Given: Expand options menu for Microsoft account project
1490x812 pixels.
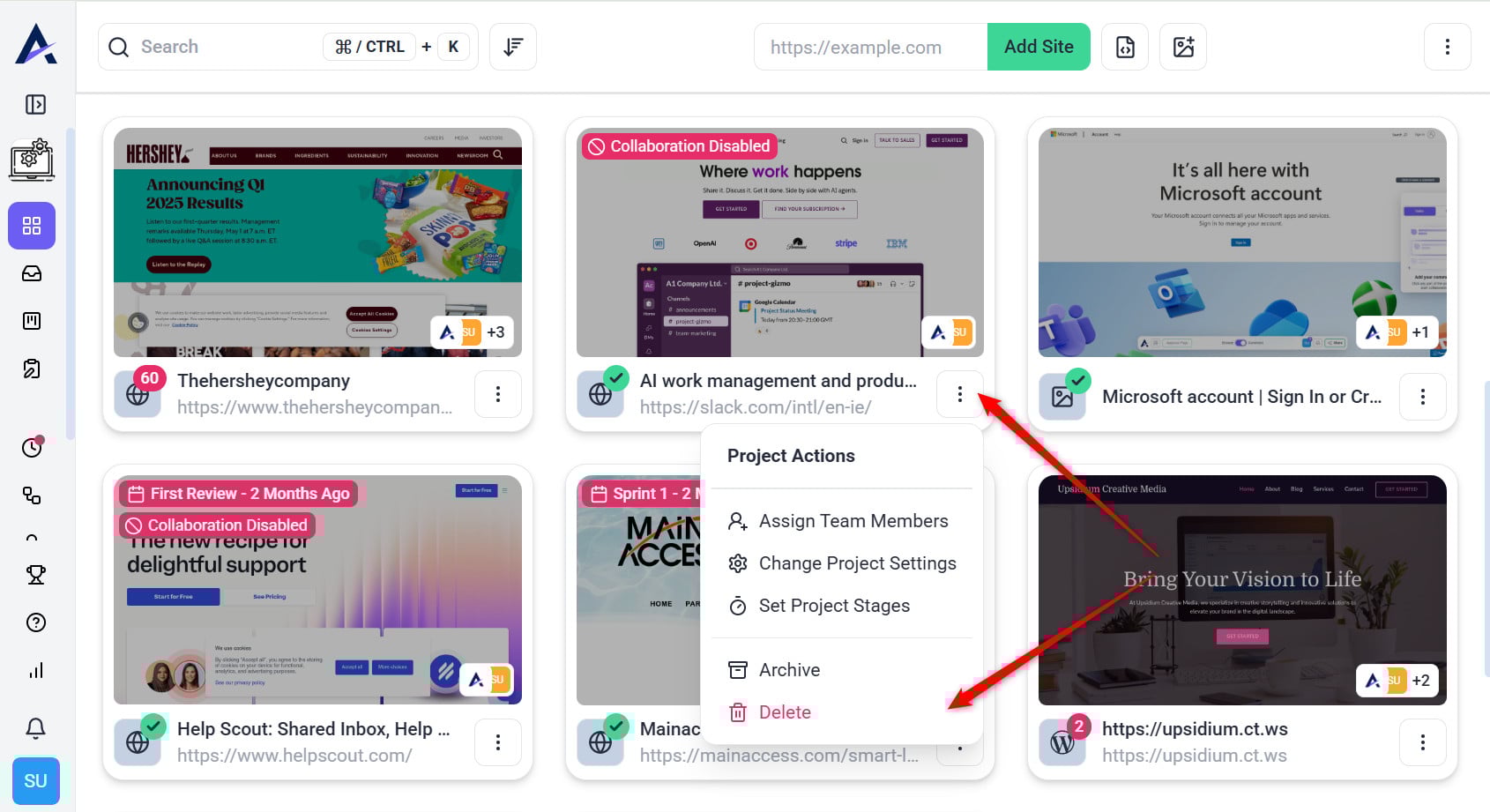Looking at the screenshot, I should [1422, 397].
